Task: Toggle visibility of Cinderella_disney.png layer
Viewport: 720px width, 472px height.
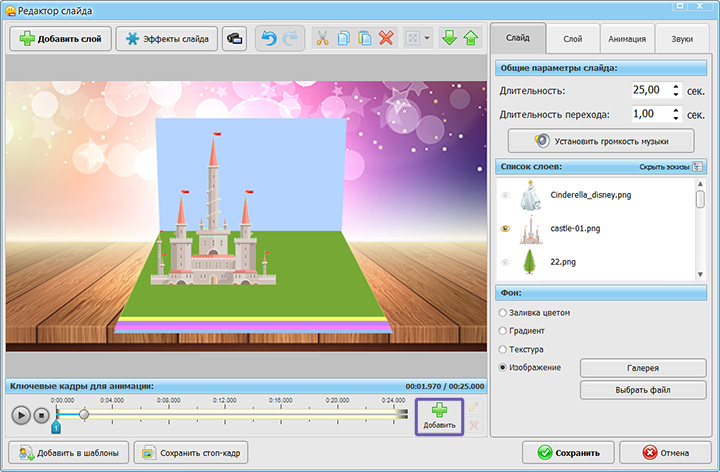Action: 505,195
